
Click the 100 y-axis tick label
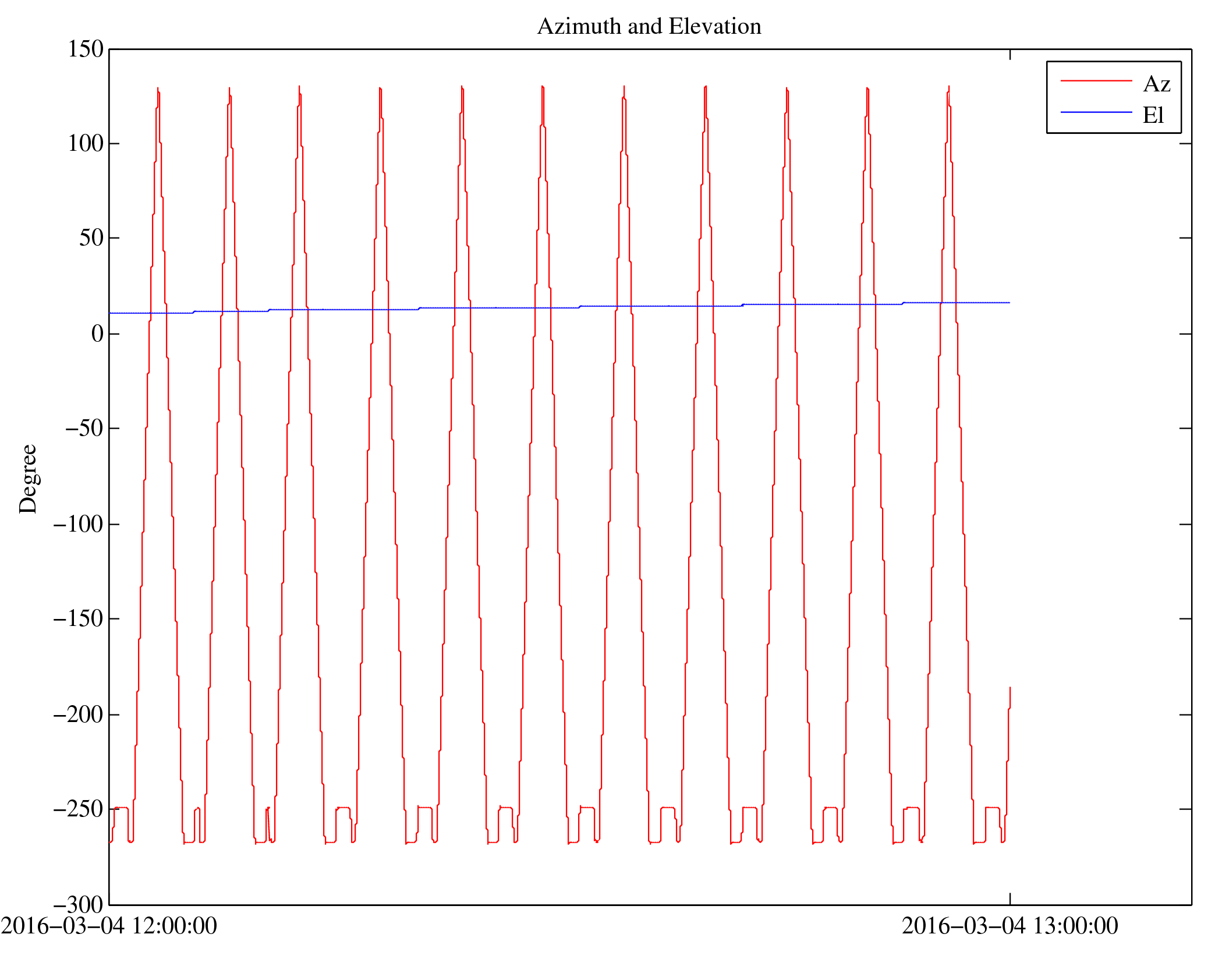(x=86, y=143)
